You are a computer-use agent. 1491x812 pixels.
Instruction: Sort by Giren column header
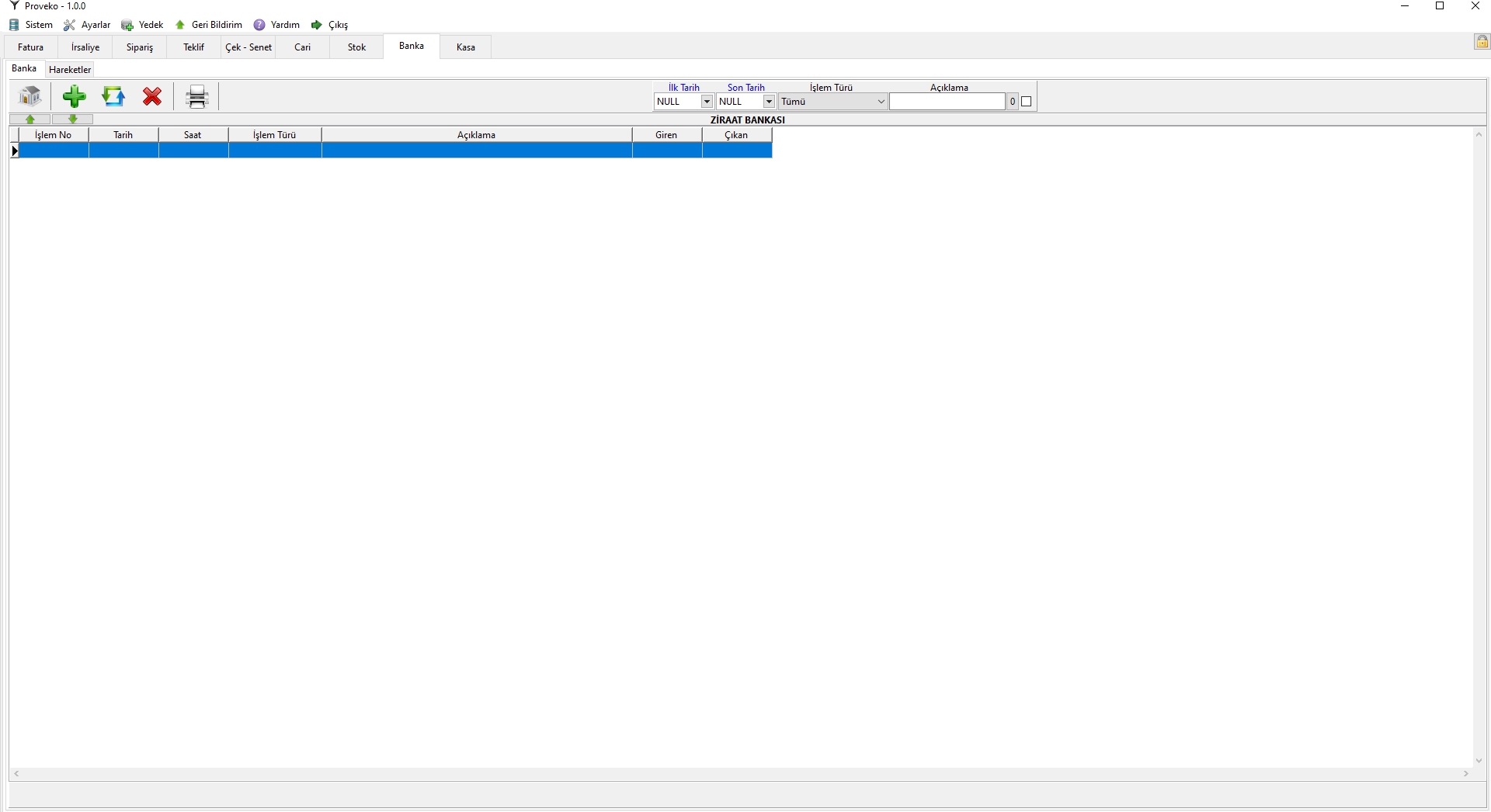[x=667, y=135]
